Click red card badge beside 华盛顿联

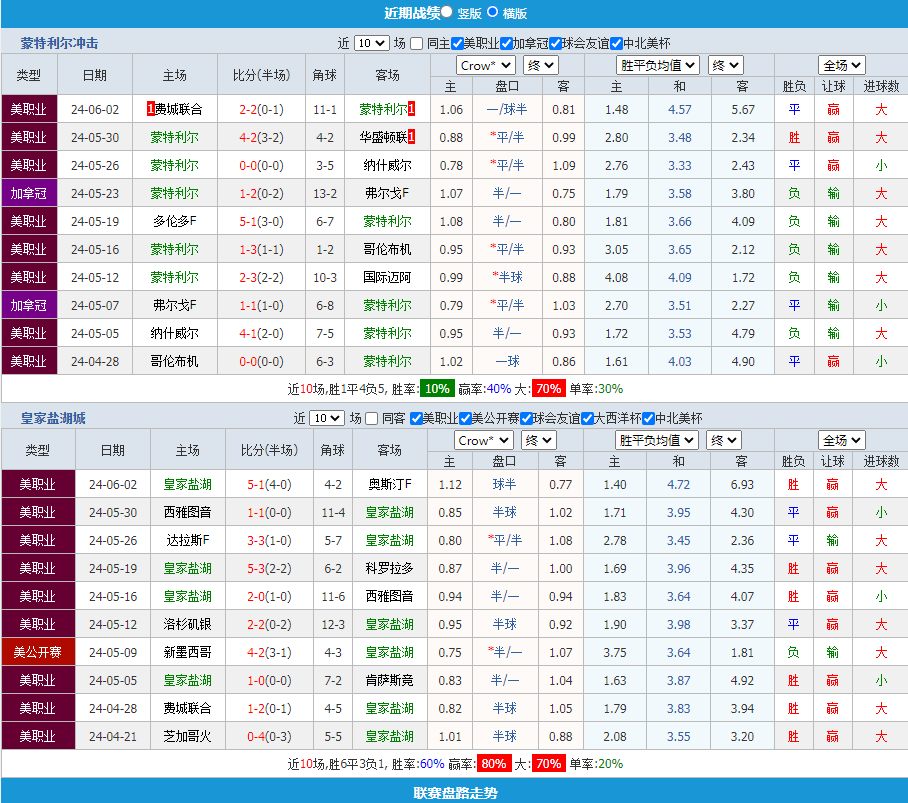[x=411, y=137]
